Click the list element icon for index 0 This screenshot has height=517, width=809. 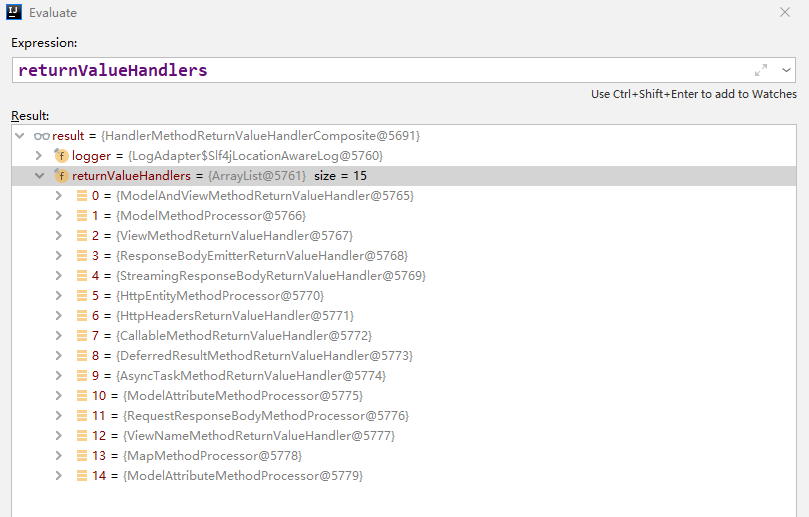point(82,196)
